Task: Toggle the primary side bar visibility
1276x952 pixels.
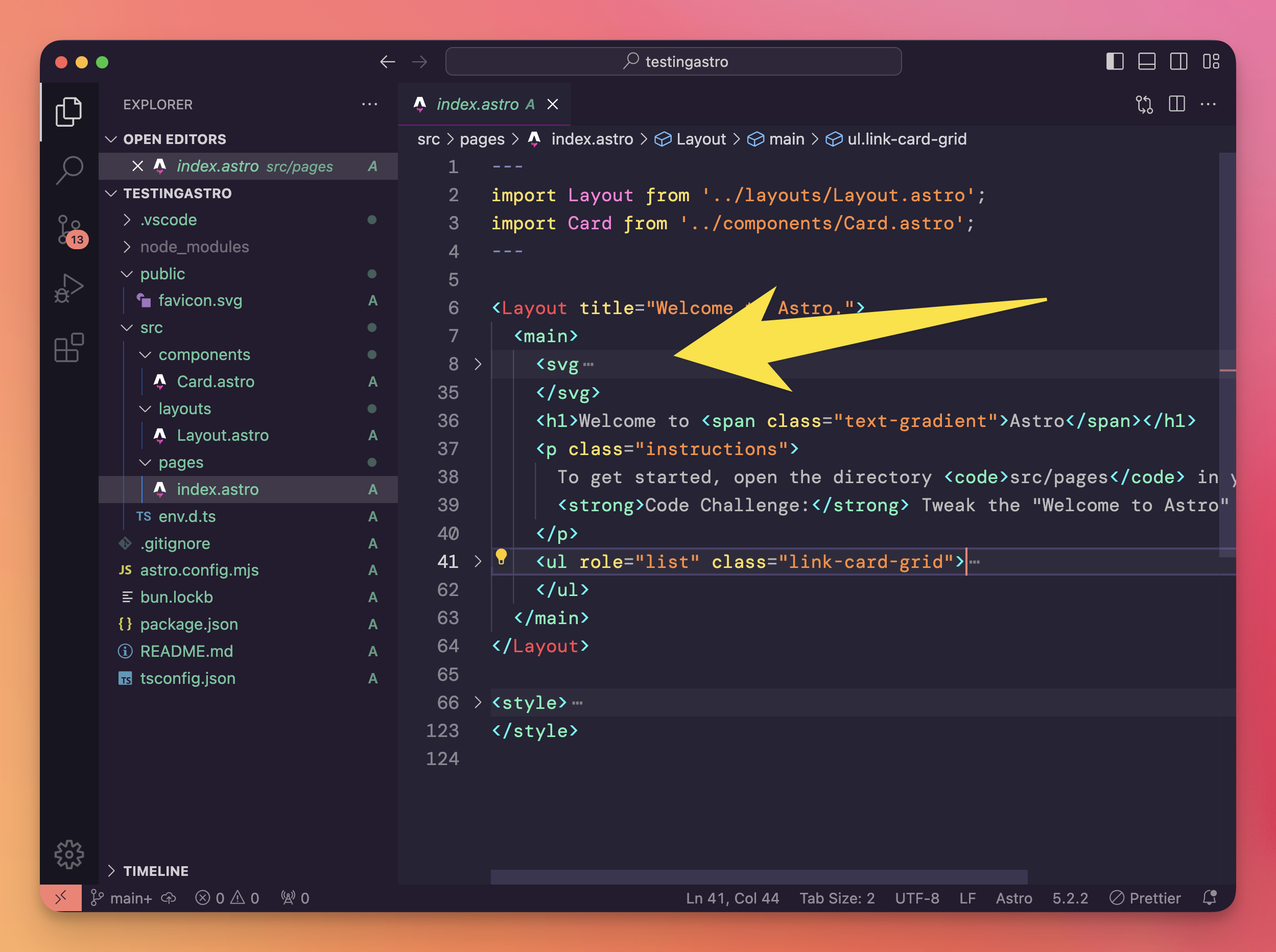Action: pyautogui.click(x=1115, y=62)
